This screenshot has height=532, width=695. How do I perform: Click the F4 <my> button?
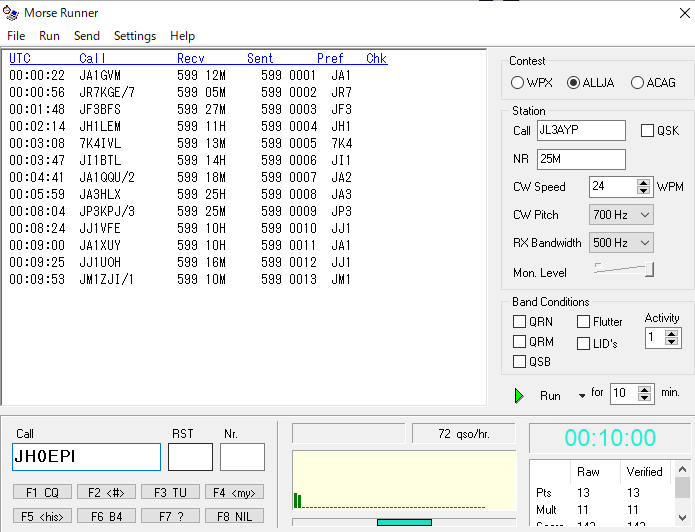pos(234,492)
